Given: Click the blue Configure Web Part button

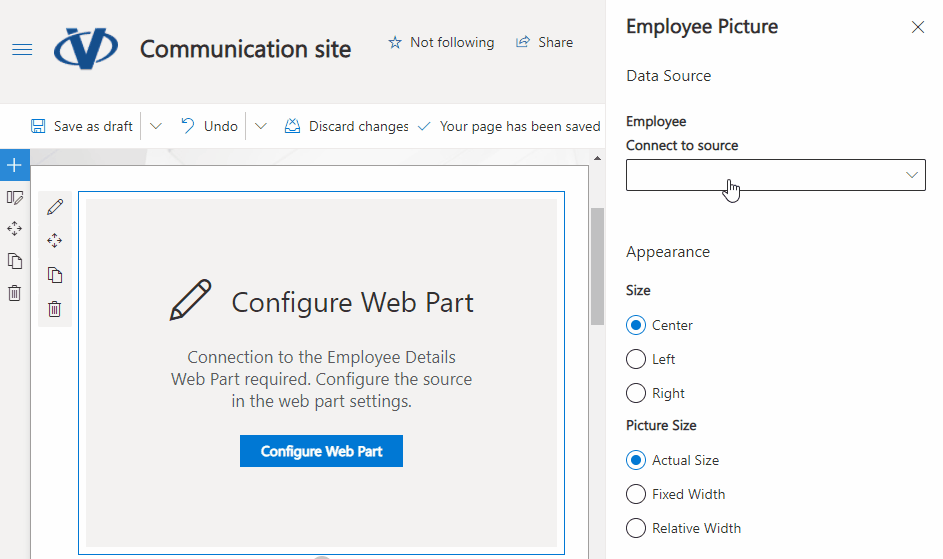Looking at the screenshot, I should (321, 451).
